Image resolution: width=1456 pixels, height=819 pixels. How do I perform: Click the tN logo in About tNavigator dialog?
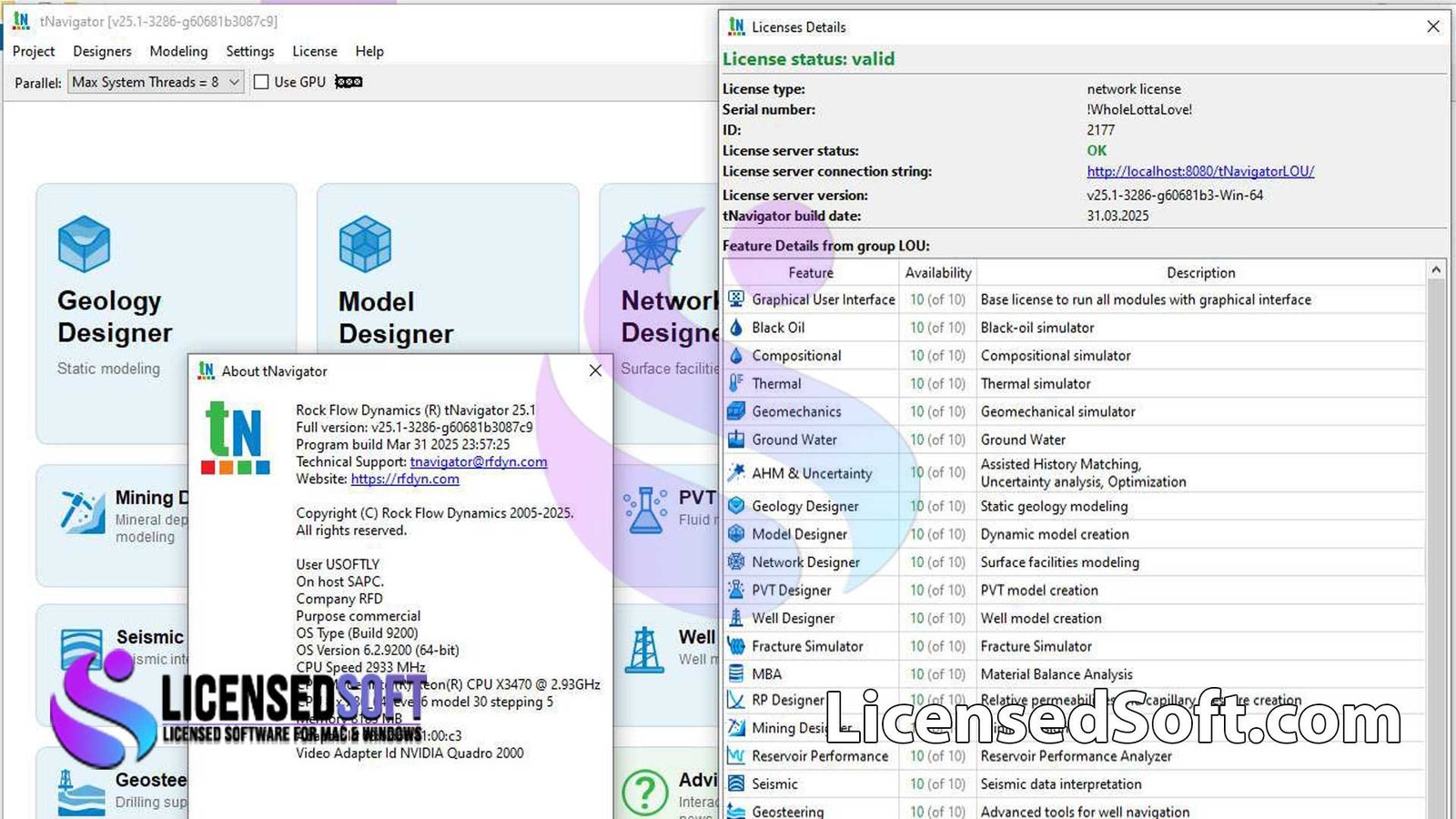click(x=236, y=439)
